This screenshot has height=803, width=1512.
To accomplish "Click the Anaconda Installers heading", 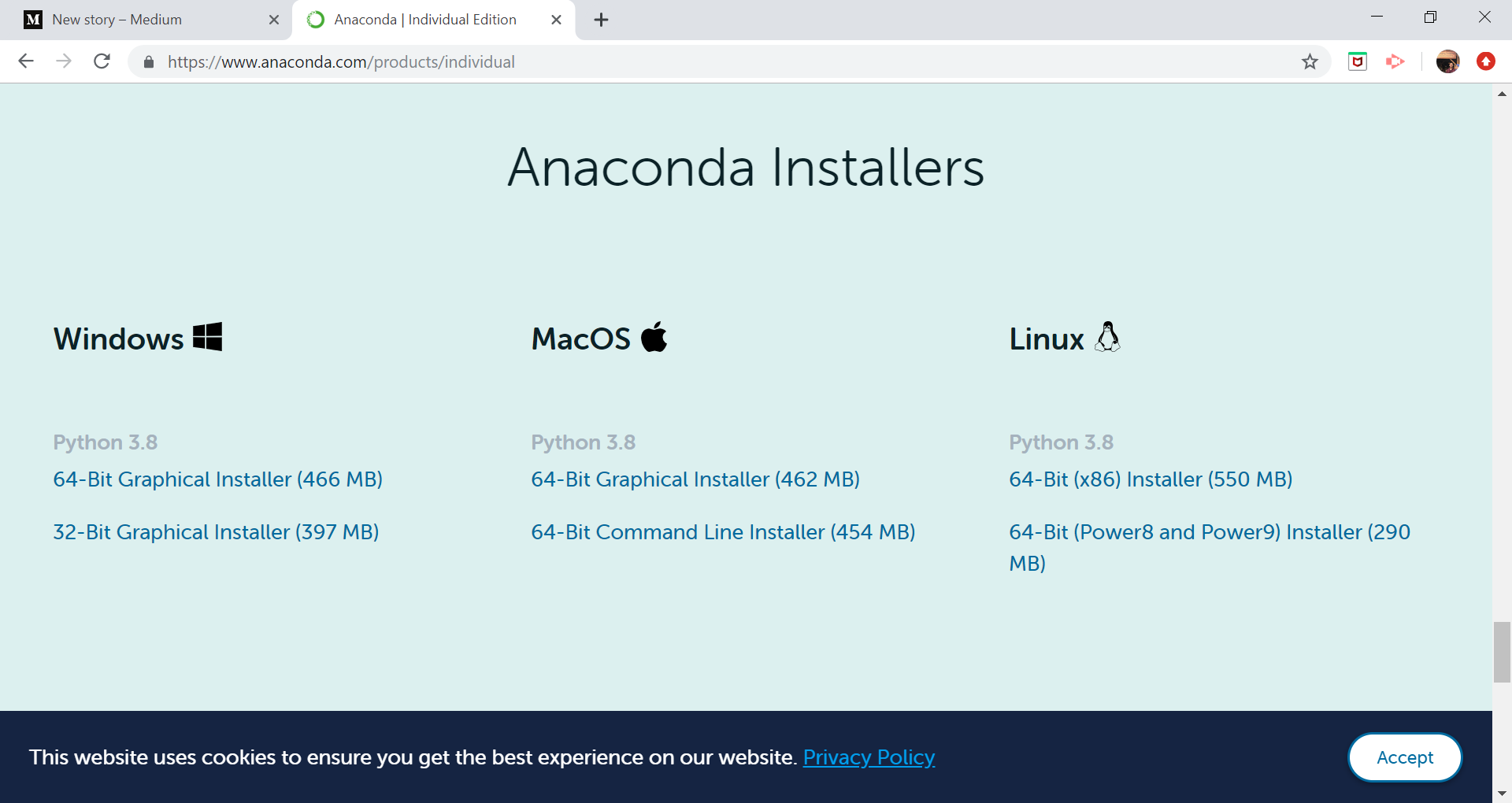I will [x=746, y=167].
